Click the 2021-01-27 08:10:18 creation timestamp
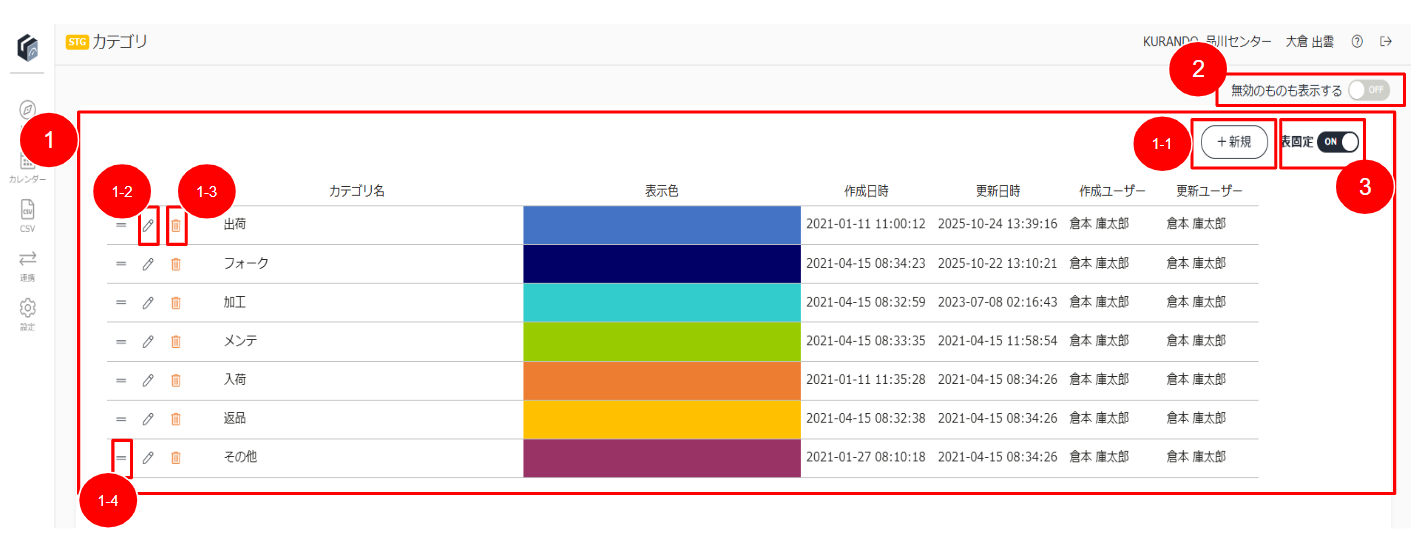This screenshot has height=535, width=1425. click(x=866, y=457)
